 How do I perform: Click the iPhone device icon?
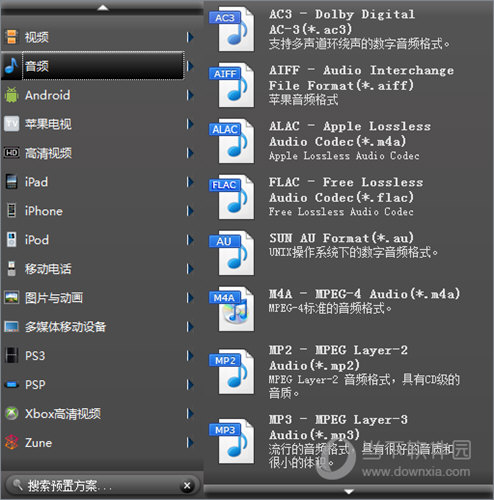[x=11, y=211]
